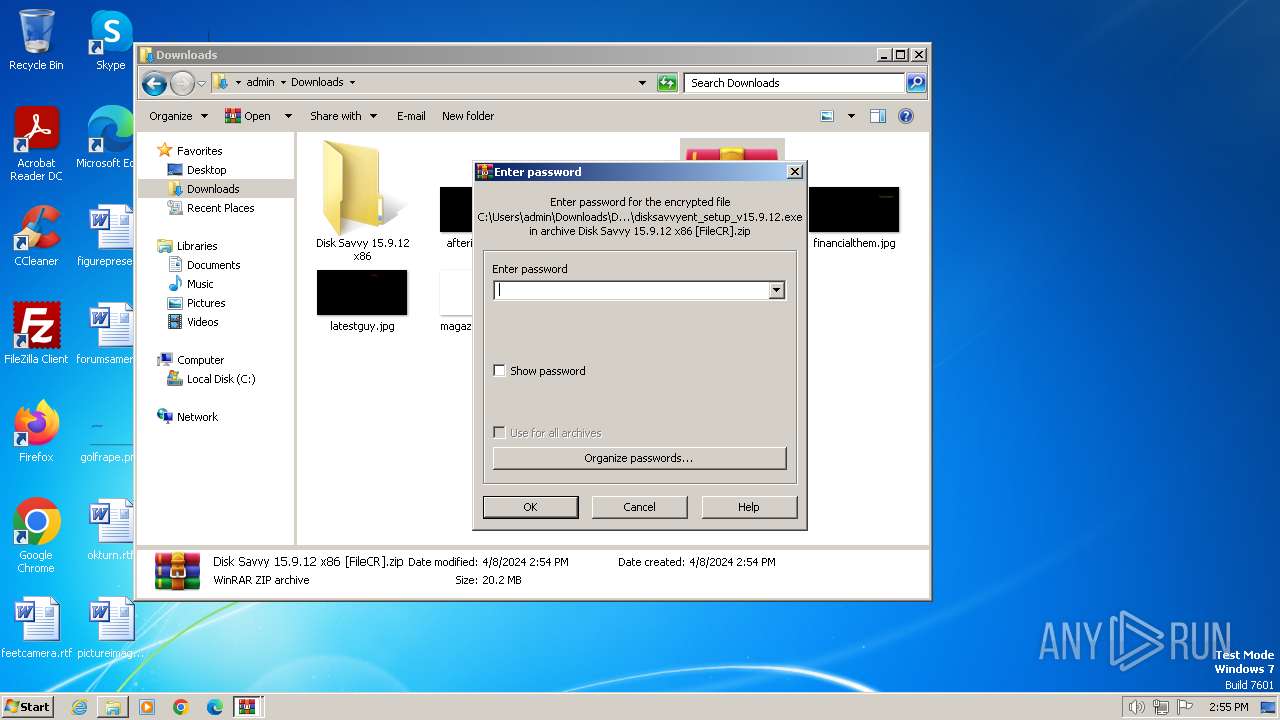Image resolution: width=1280 pixels, height=720 pixels.
Task: Open the password history dropdown arrow
Action: pos(776,290)
